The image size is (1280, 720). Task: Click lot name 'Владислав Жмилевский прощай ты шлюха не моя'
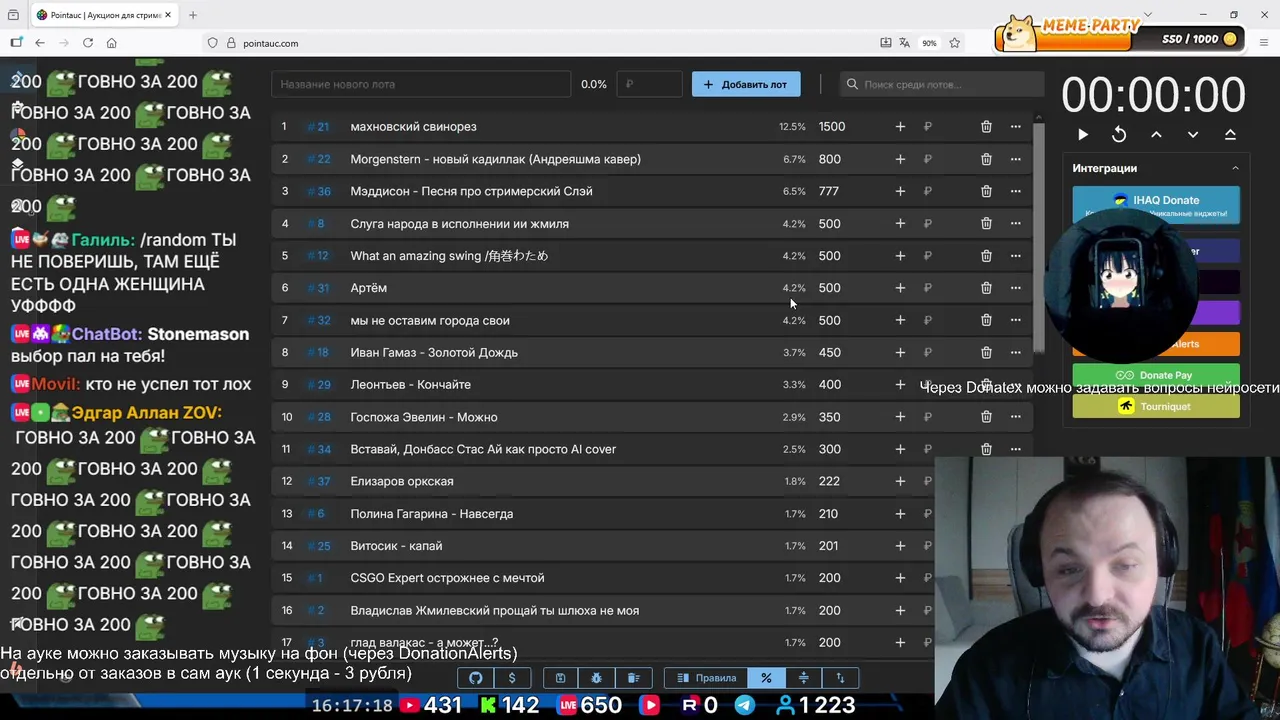pyautogui.click(x=494, y=610)
